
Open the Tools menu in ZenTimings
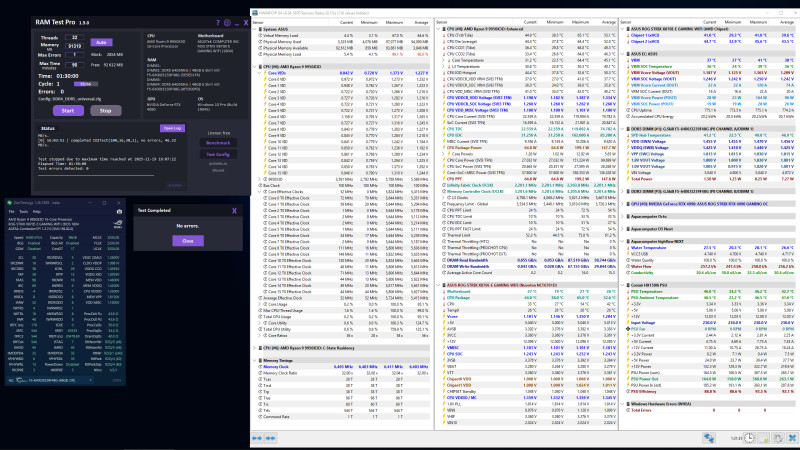coord(23,211)
